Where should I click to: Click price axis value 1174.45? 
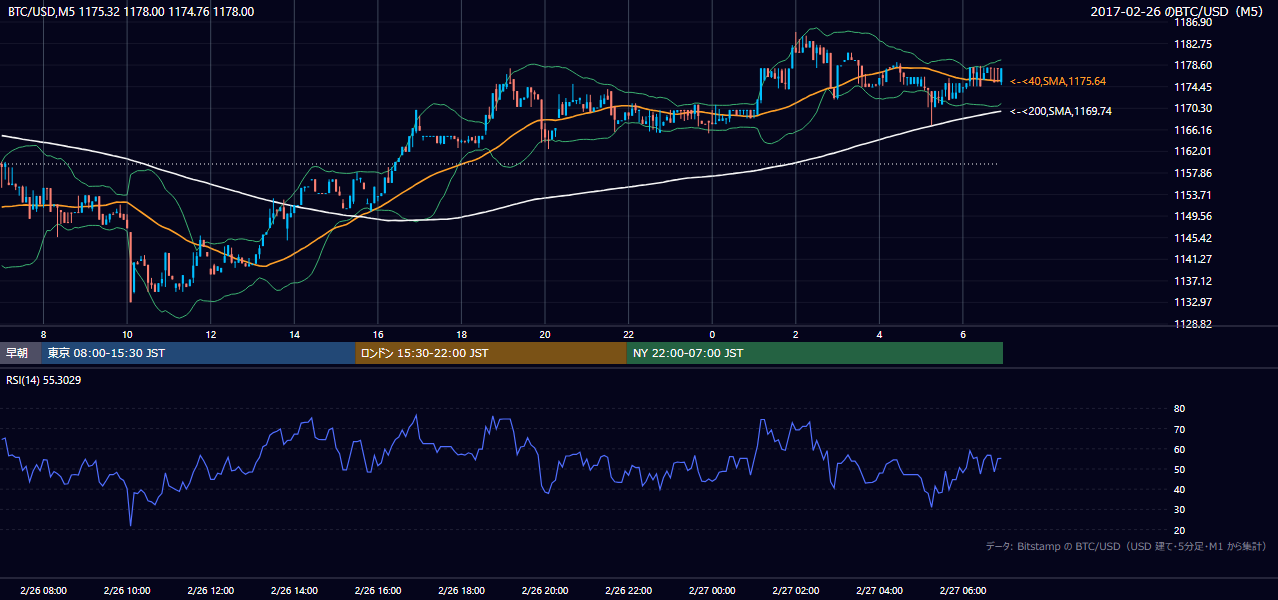1194,87
